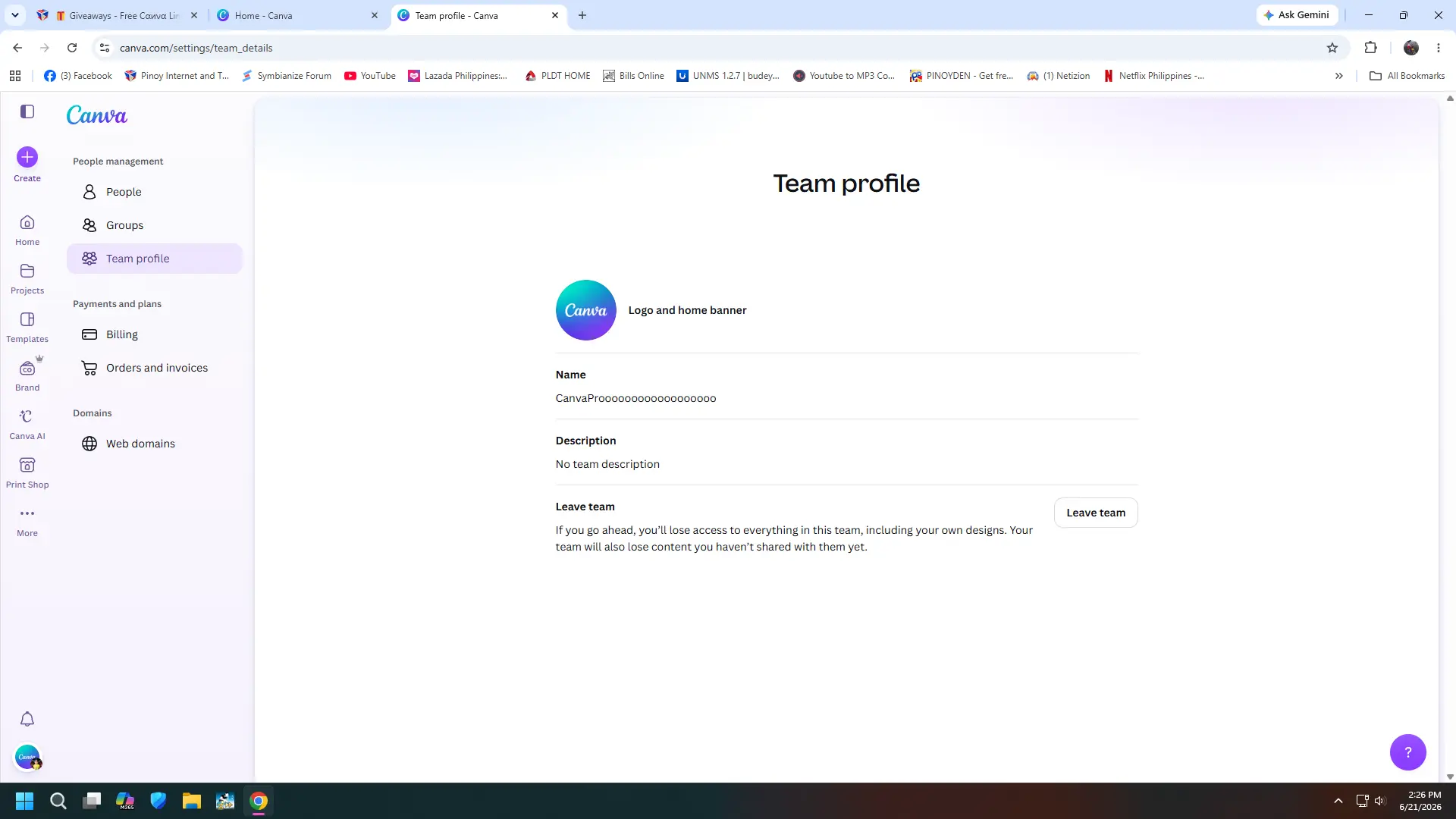The image size is (1456, 819).
Task: Show more bookmarks chevron
Action: click(x=1339, y=76)
